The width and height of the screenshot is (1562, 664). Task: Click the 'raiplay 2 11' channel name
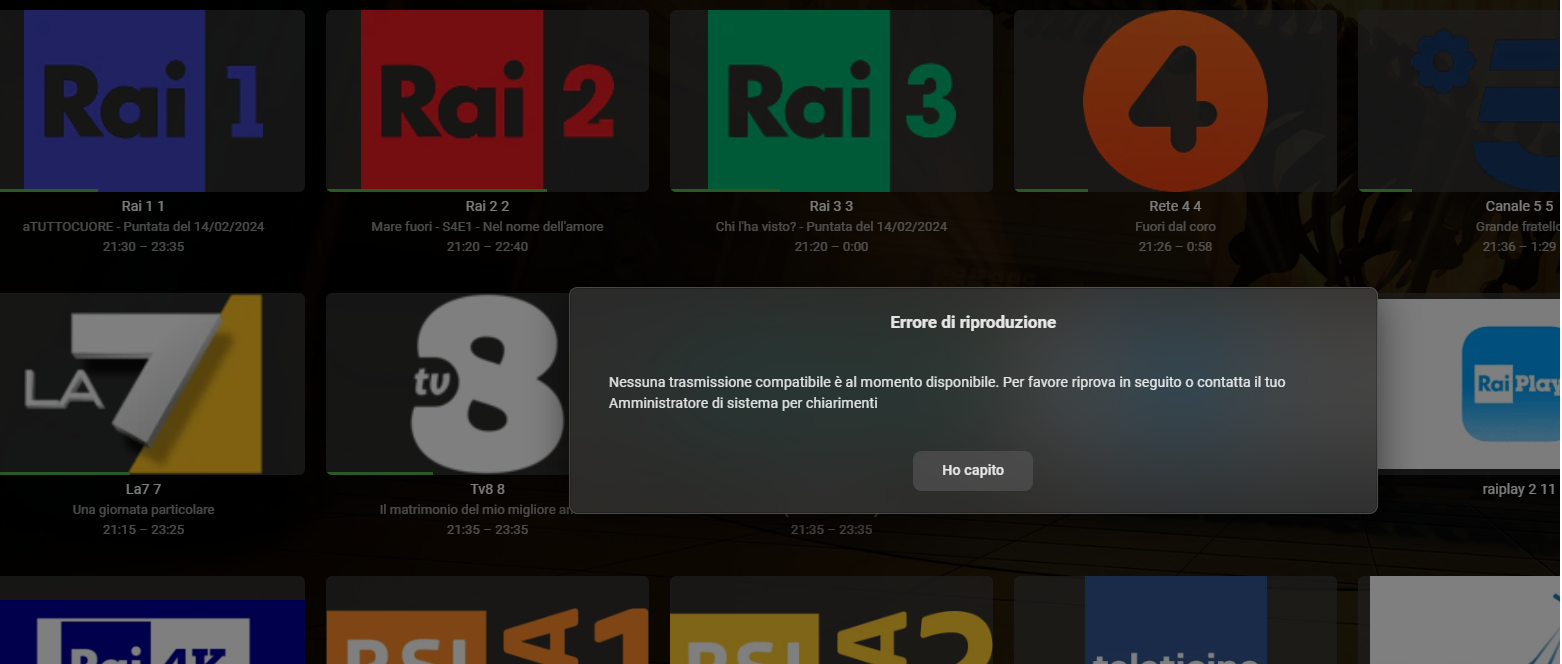point(1519,489)
